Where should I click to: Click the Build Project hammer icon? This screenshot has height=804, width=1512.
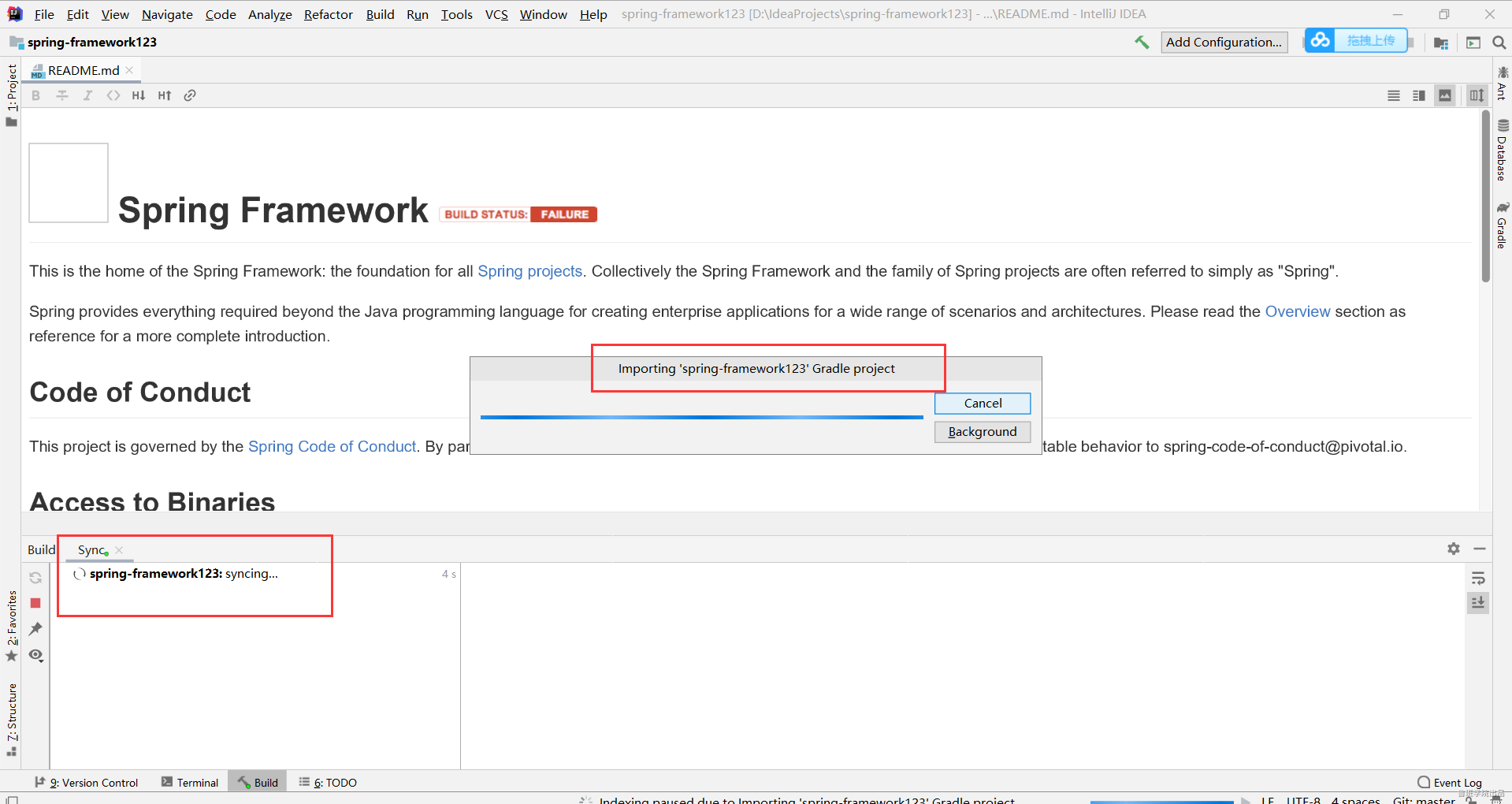pos(1142,43)
